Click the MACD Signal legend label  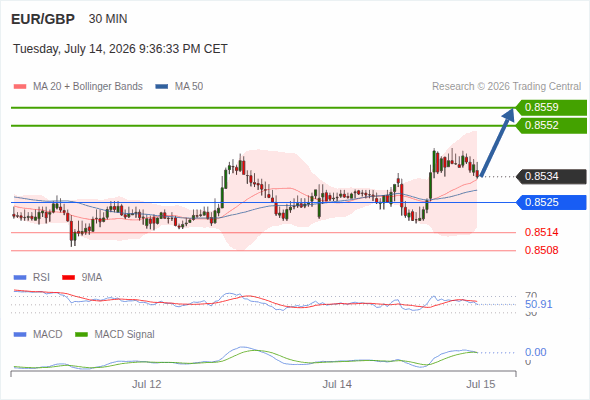coord(125,335)
